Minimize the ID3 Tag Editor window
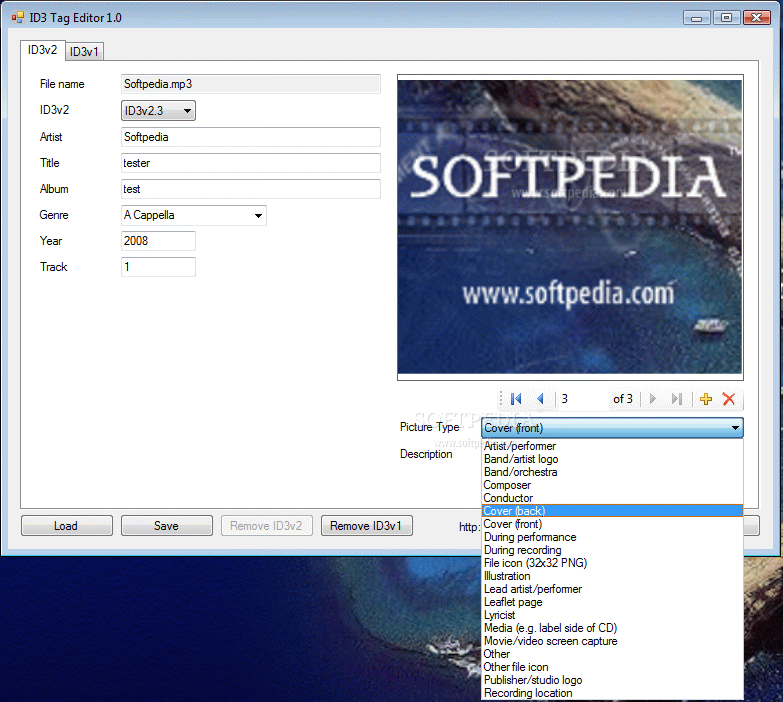Screen dimensions: 783x702 click(x=697, y=17)
